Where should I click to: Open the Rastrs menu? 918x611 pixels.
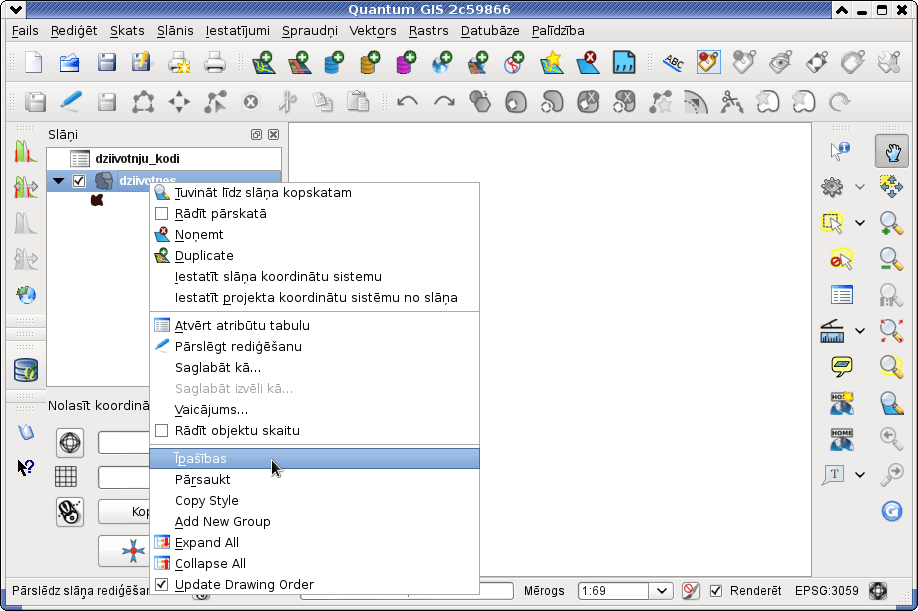point(429,30)
